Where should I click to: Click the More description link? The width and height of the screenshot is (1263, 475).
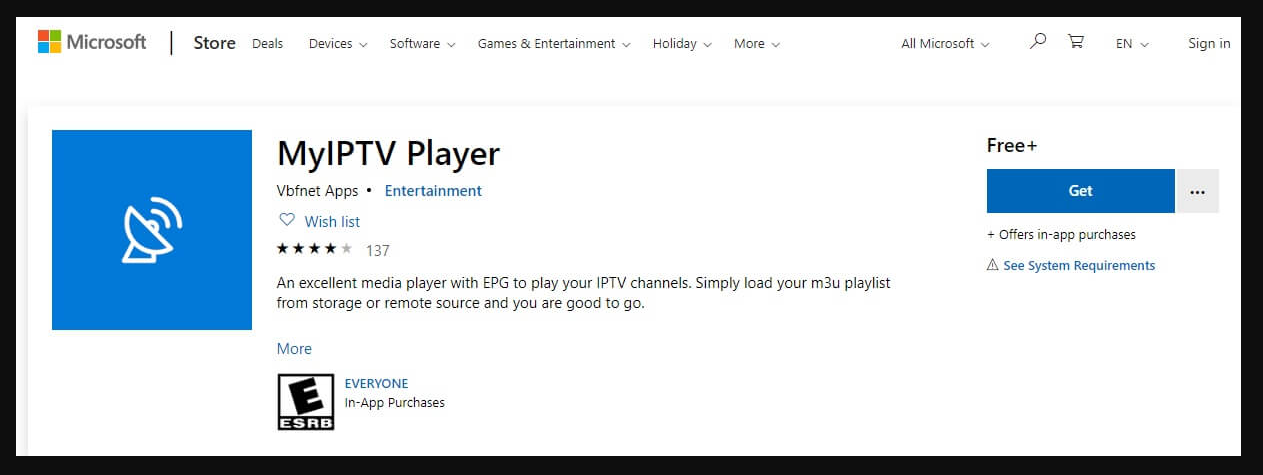pos(294,348)
